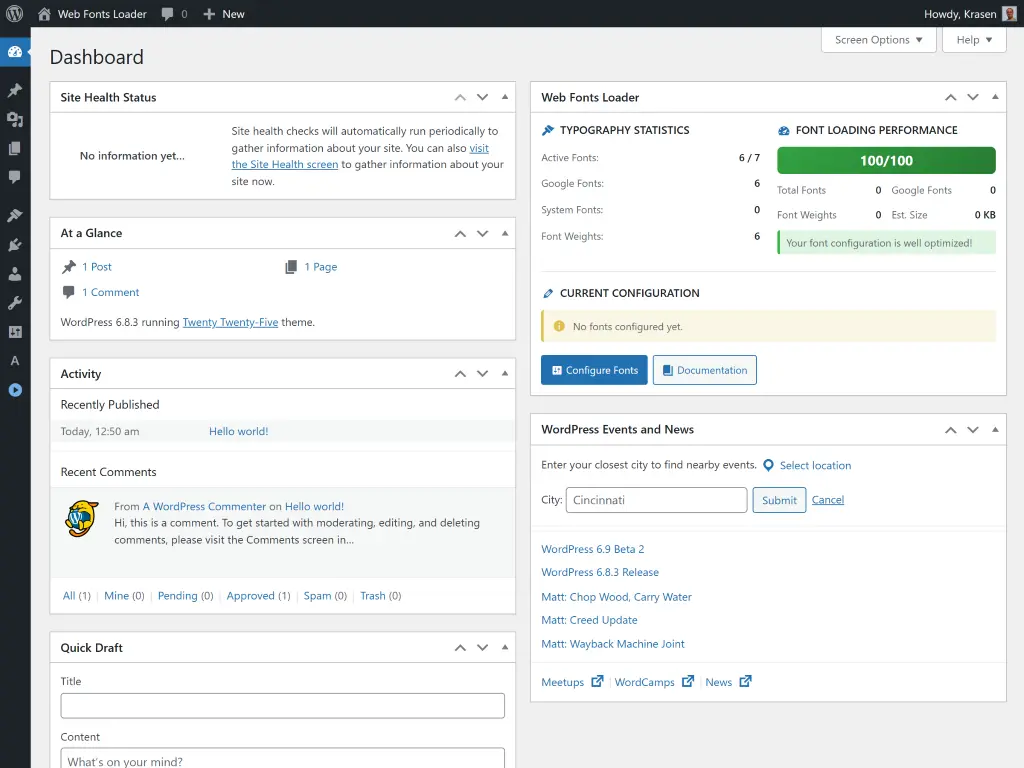1024x768 pixels.
Task: Click the green 100/100 performance bar
Action: point(885,160)
